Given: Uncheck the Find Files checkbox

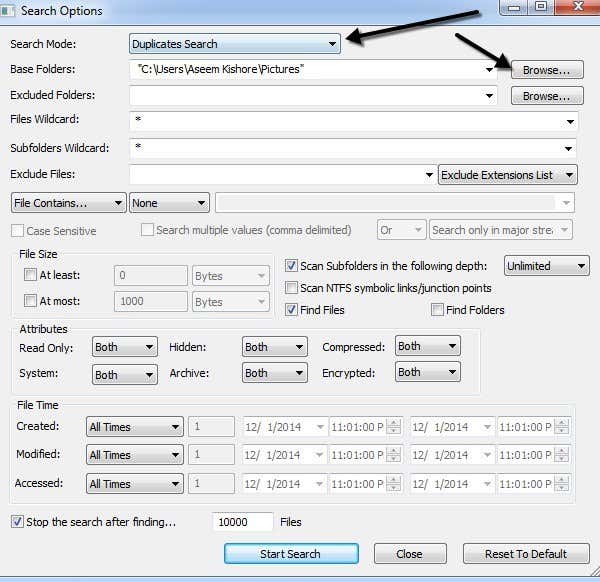Looking at the screenshot, I should [291, 309].
